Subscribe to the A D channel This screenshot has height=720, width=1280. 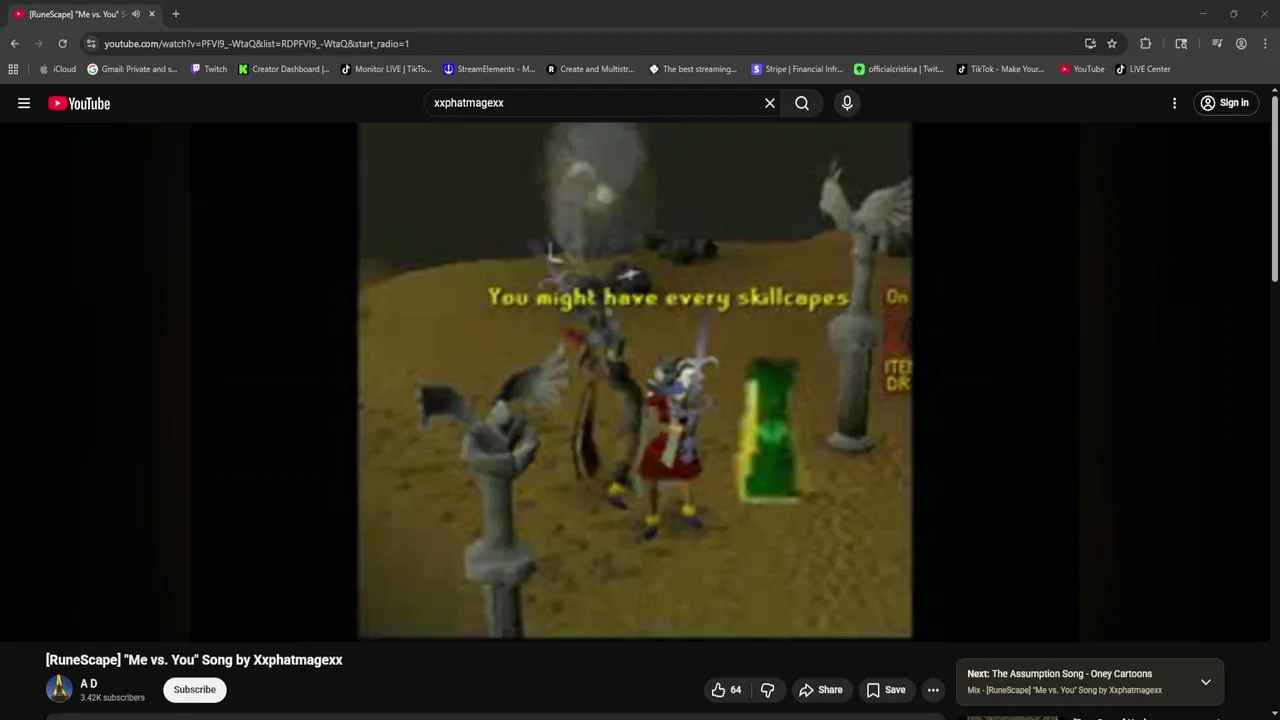(x=195, y=690)
